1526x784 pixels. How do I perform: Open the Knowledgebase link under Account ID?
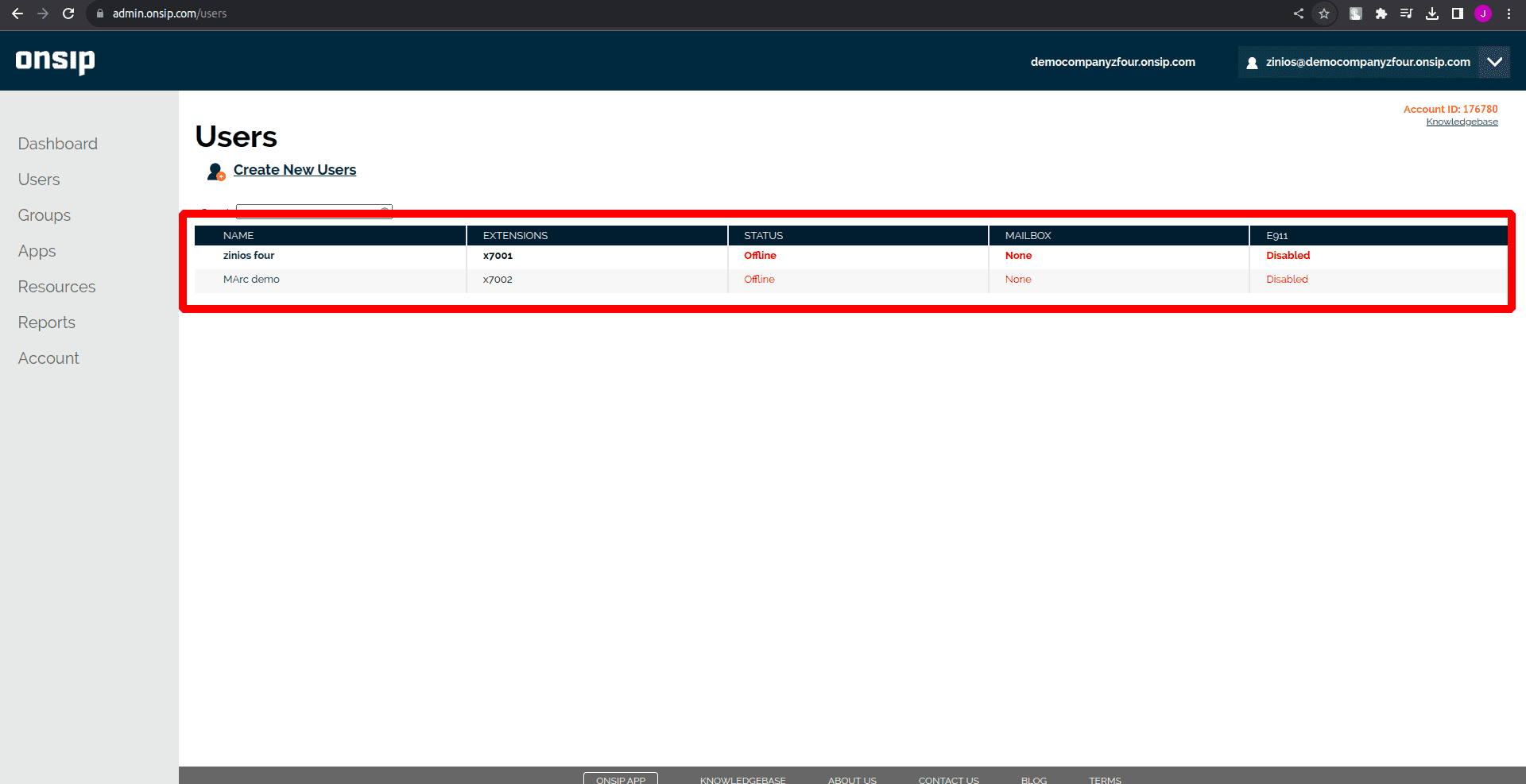[1462, 122]
